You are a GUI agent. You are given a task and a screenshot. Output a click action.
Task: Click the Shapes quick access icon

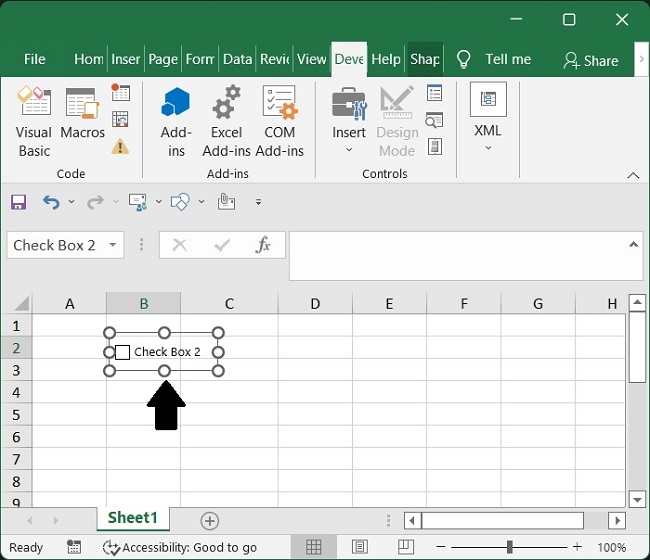(180, 202)
